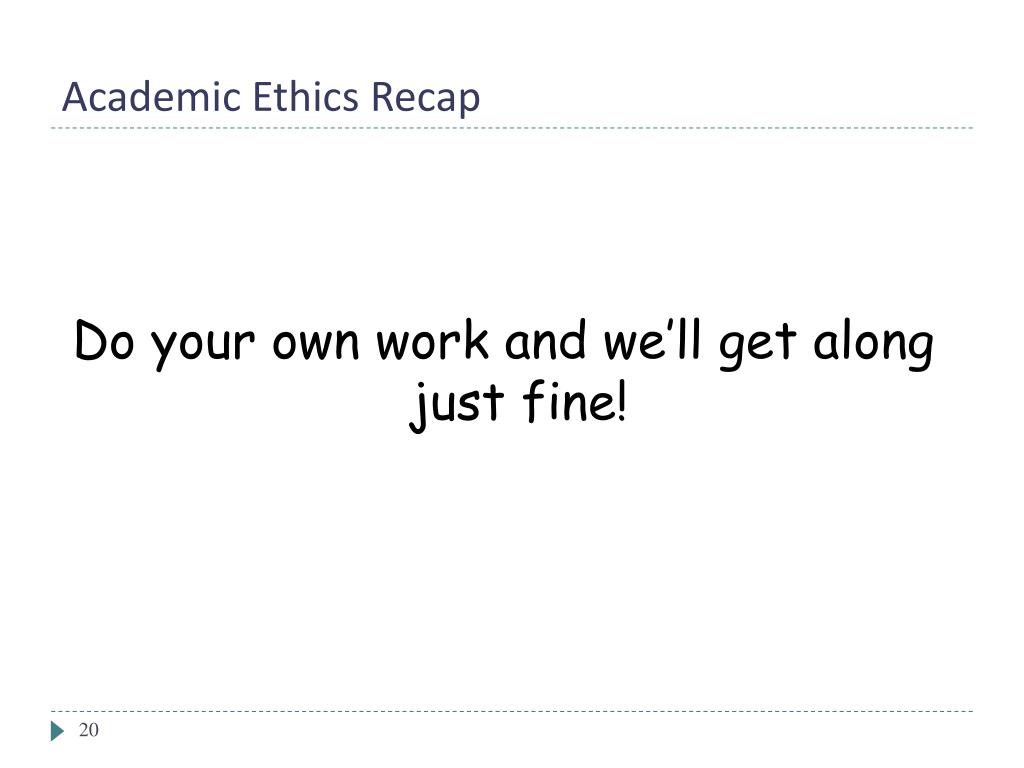The width and height of the screenshot is (1024, 768).
Task: Click the word "work" in body text
Action: click(x=433, y=340)
